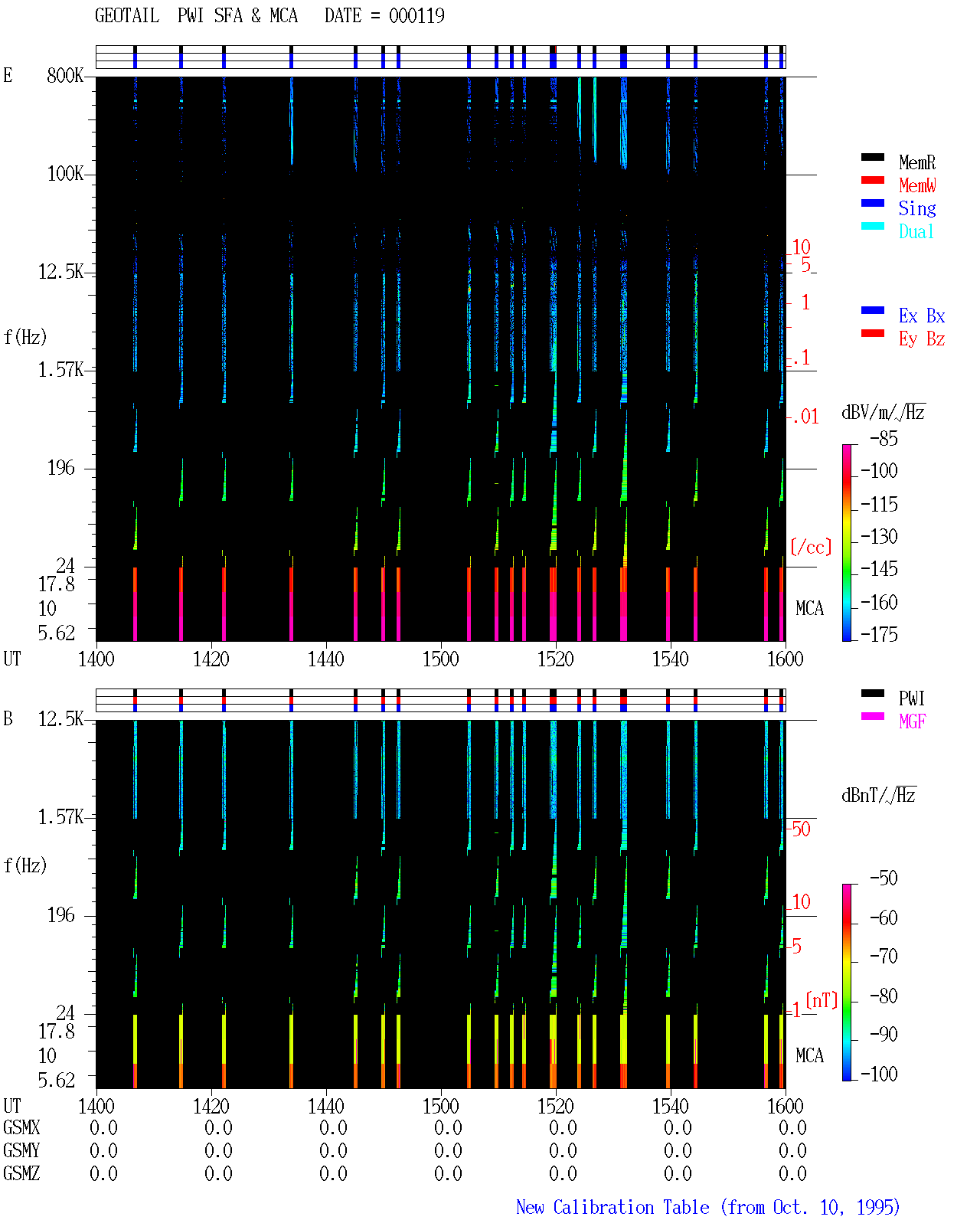
Task: Click the magenta MGF legend swatch
Action: pos(873,716)
